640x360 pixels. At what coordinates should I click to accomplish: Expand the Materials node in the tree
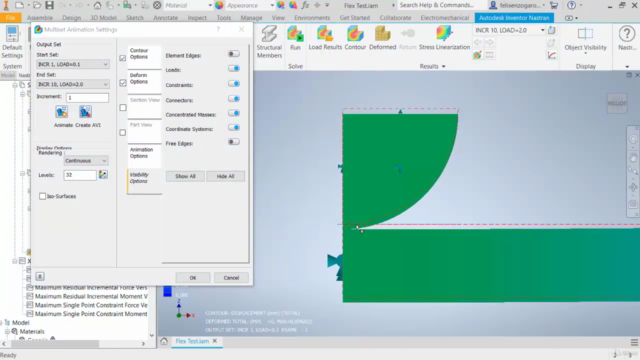pyautogui.click(x=7, y=331)
